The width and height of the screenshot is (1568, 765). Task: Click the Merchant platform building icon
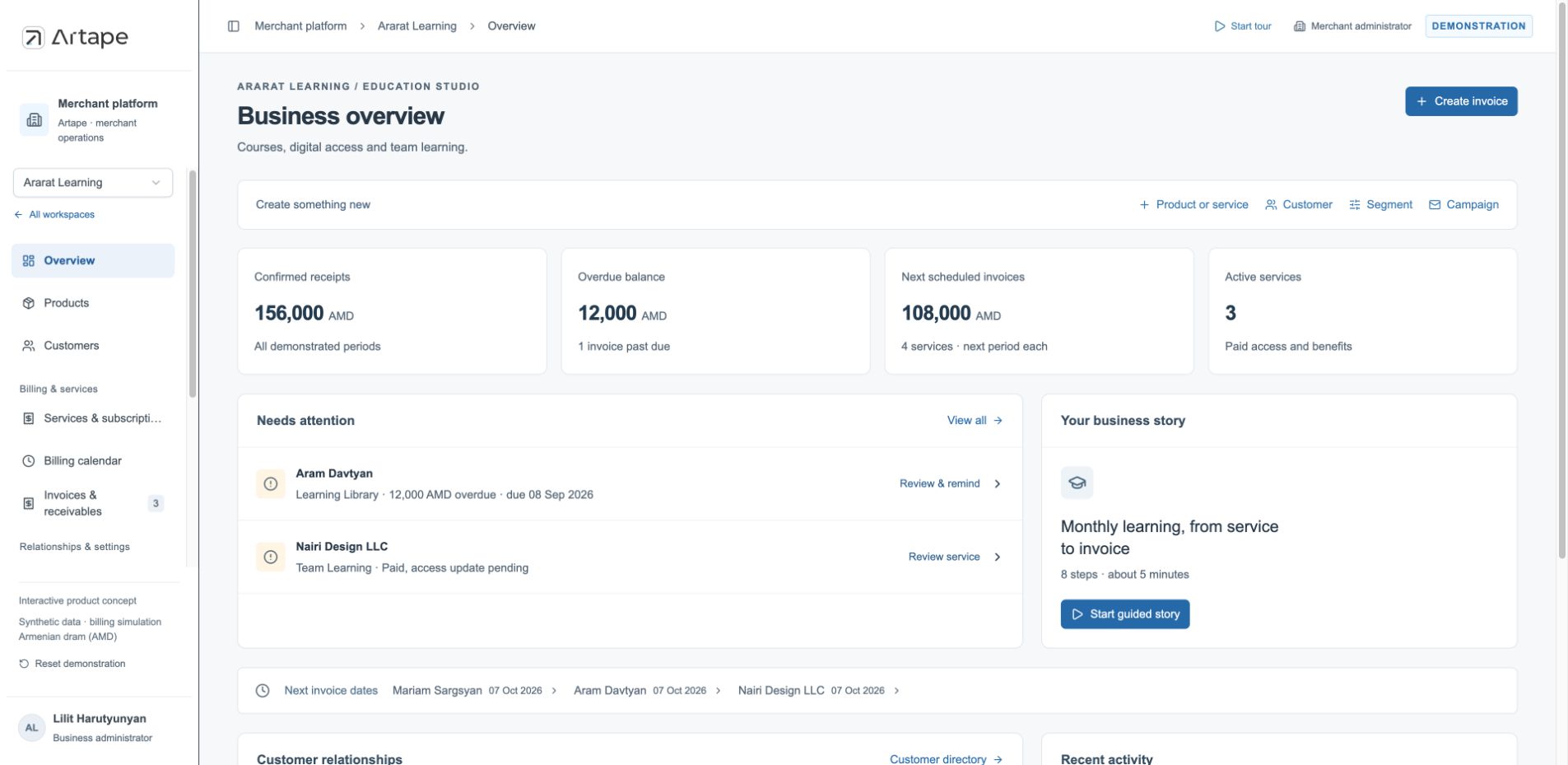click(34, 120)
